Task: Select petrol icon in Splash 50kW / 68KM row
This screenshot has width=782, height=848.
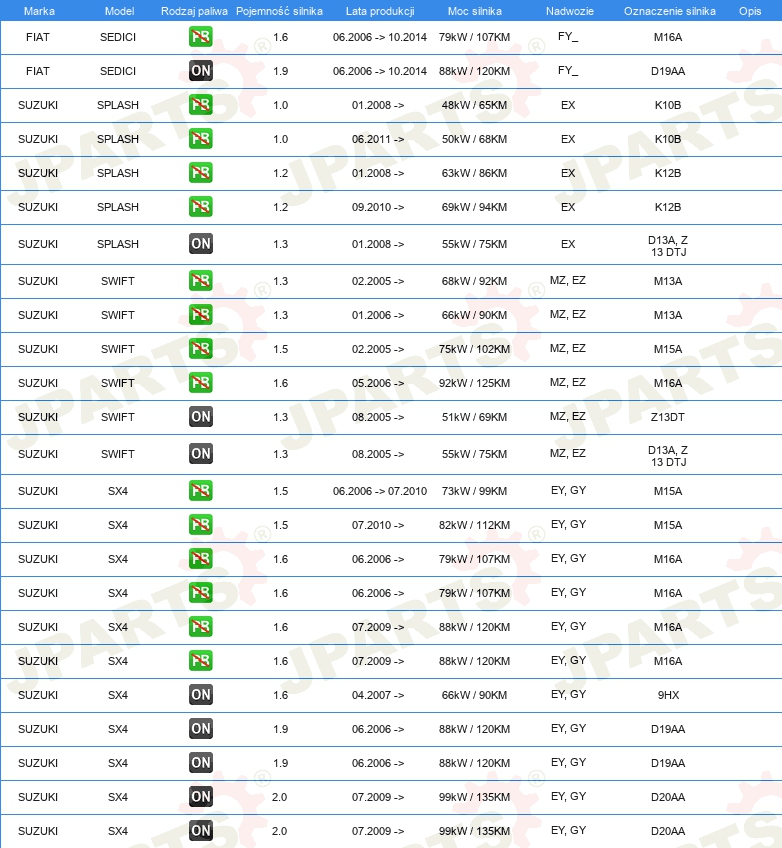Action: click(201, 139)
